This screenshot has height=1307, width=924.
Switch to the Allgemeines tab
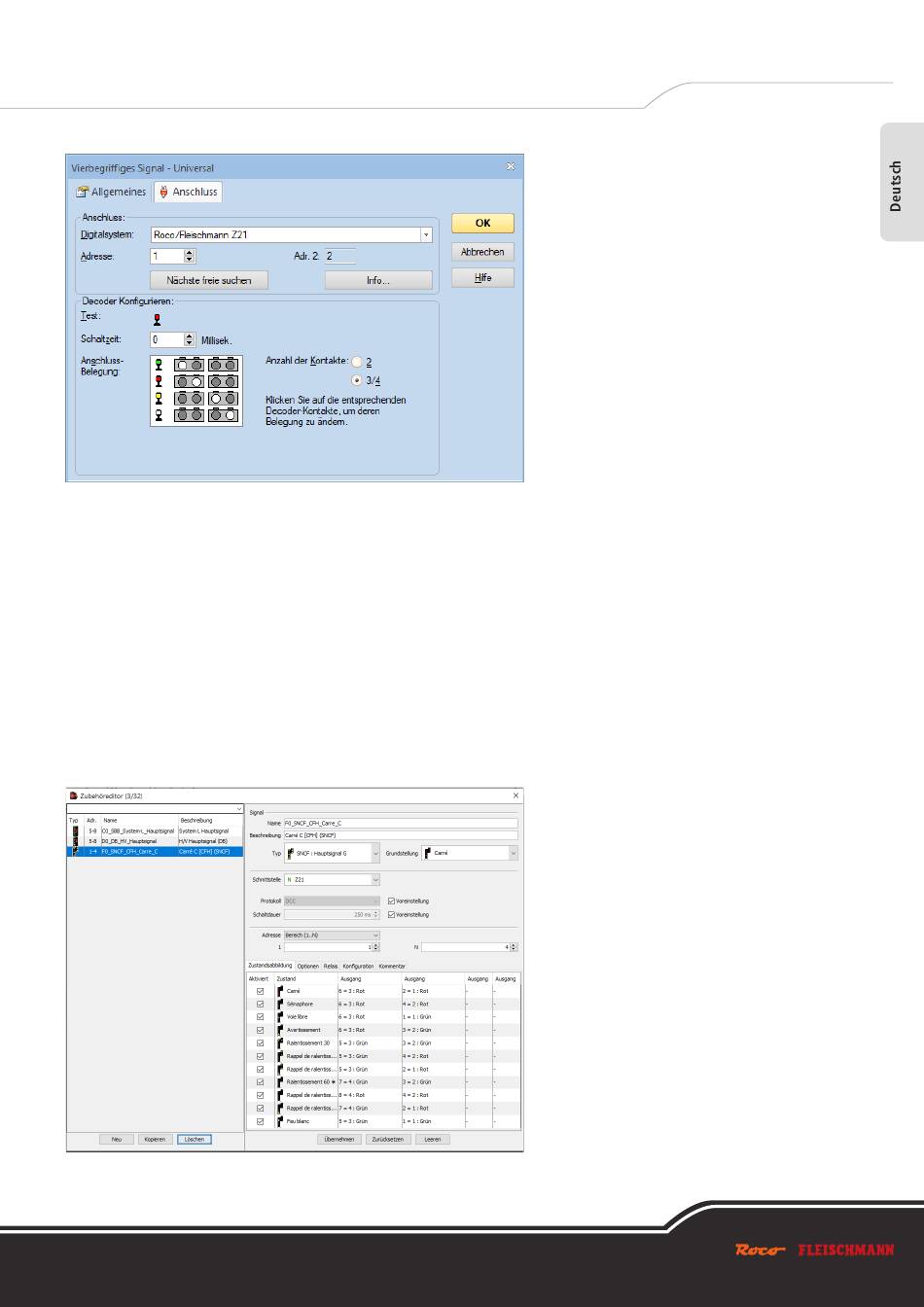point(111,193)
